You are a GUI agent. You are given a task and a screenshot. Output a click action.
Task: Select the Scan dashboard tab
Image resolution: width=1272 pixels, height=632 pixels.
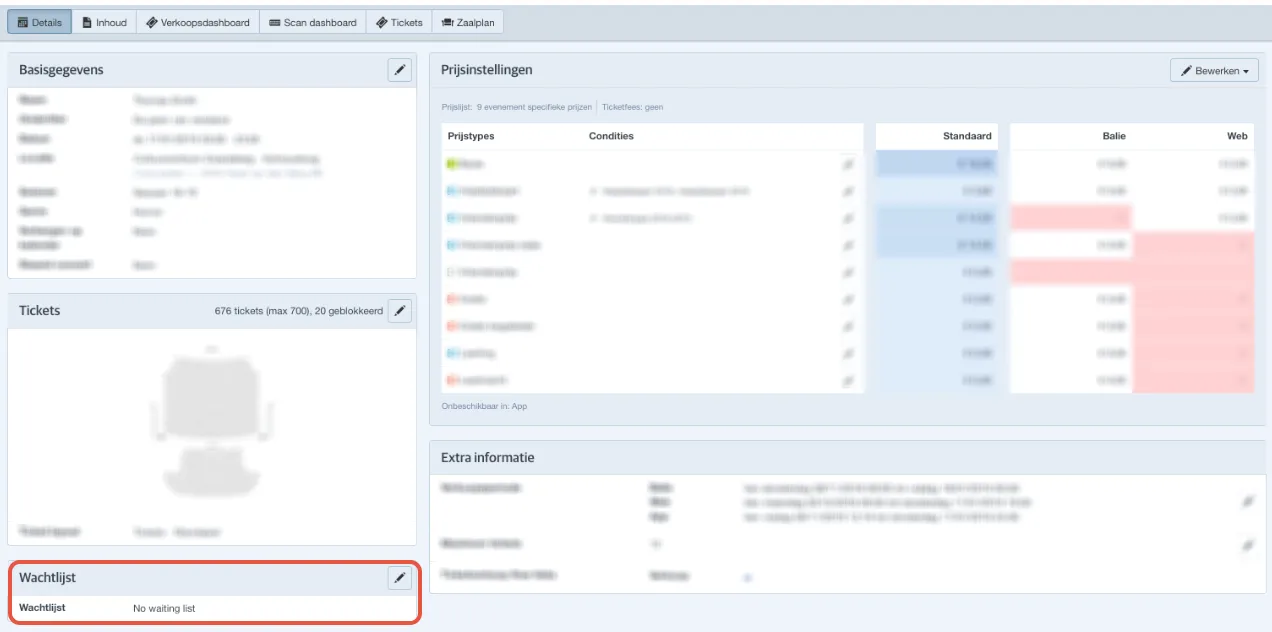tap(313, 22)
